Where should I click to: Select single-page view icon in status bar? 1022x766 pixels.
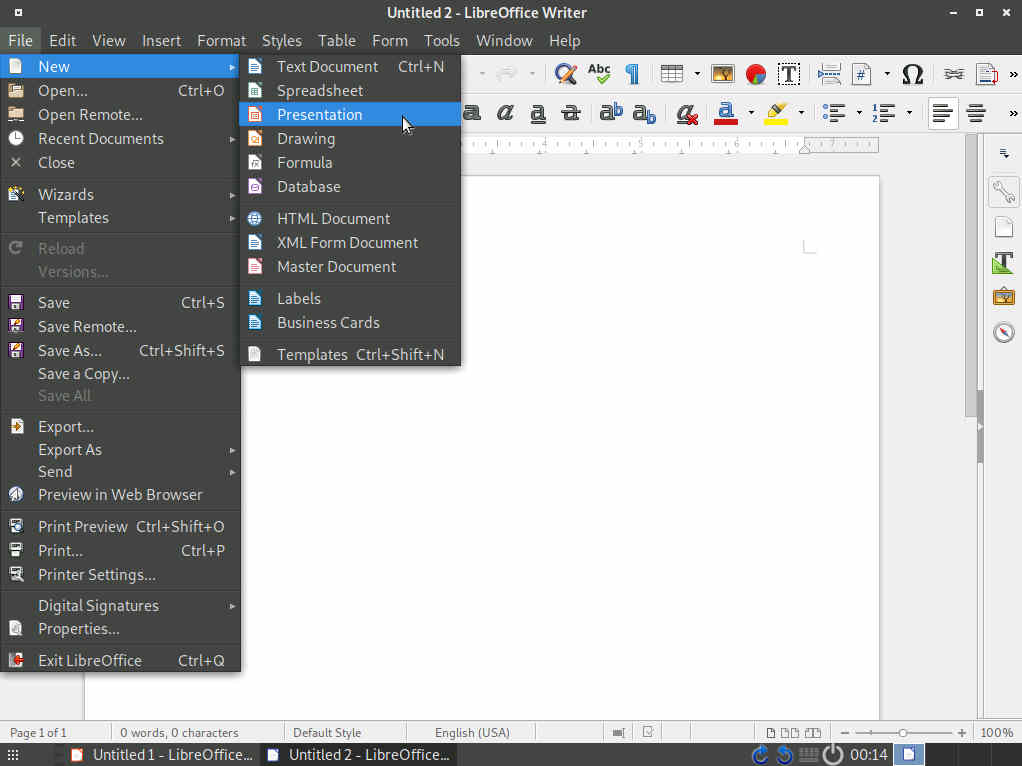[x=770, y=733]
